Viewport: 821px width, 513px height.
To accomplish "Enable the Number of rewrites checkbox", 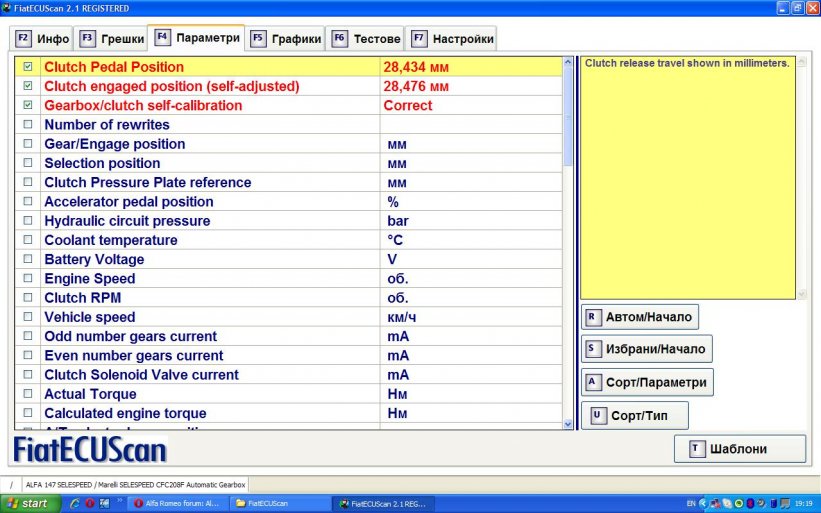I will 27,125.
